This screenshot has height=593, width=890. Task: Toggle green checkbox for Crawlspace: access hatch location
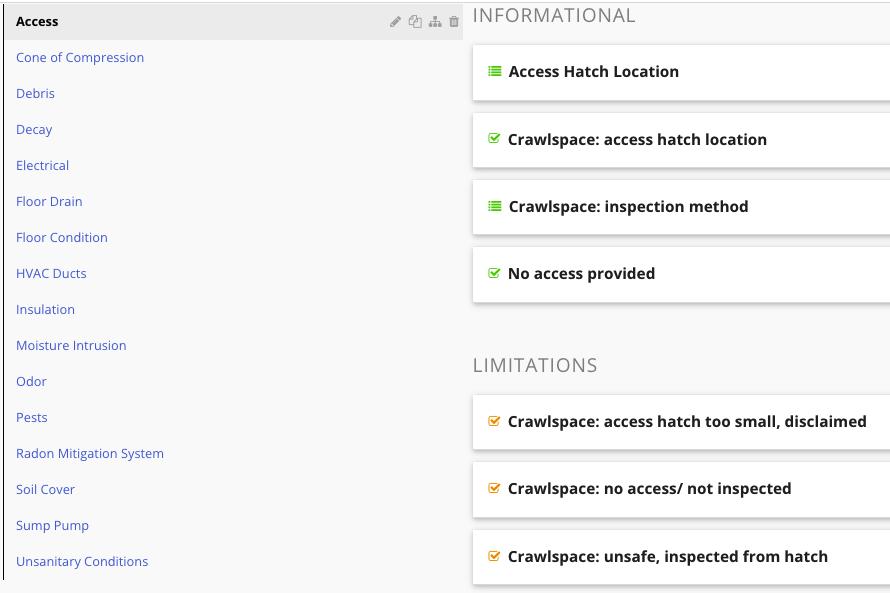(494, 138)
